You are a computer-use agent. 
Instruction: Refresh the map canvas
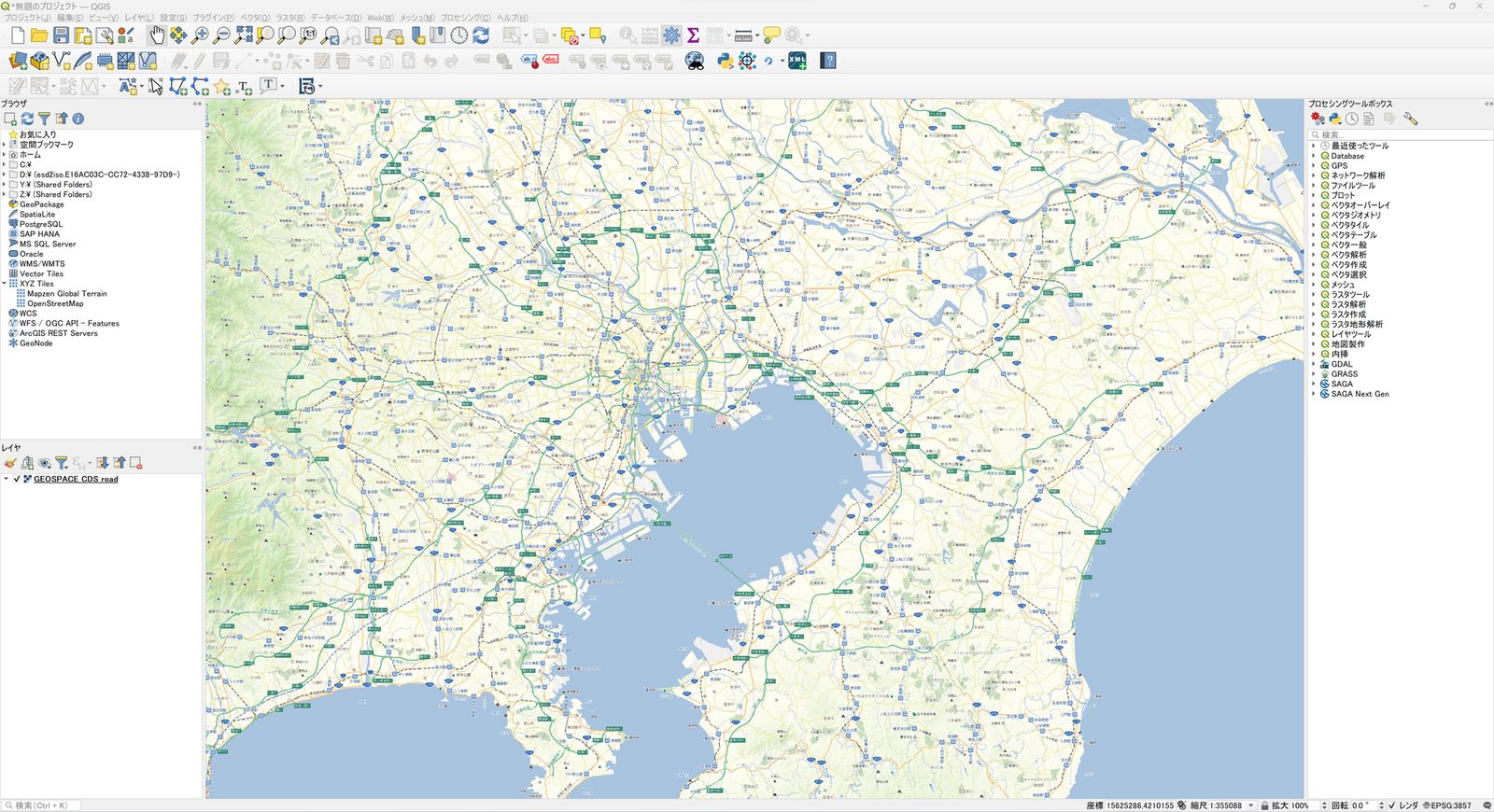pyautogui.click(x=481, y=35)
